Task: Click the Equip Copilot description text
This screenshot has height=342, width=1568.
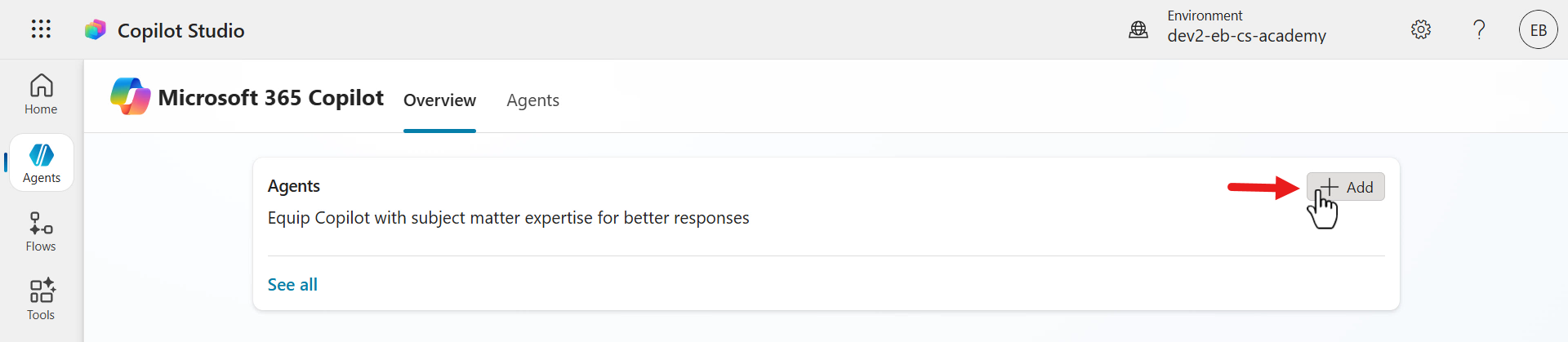Action: pos(508,218)
